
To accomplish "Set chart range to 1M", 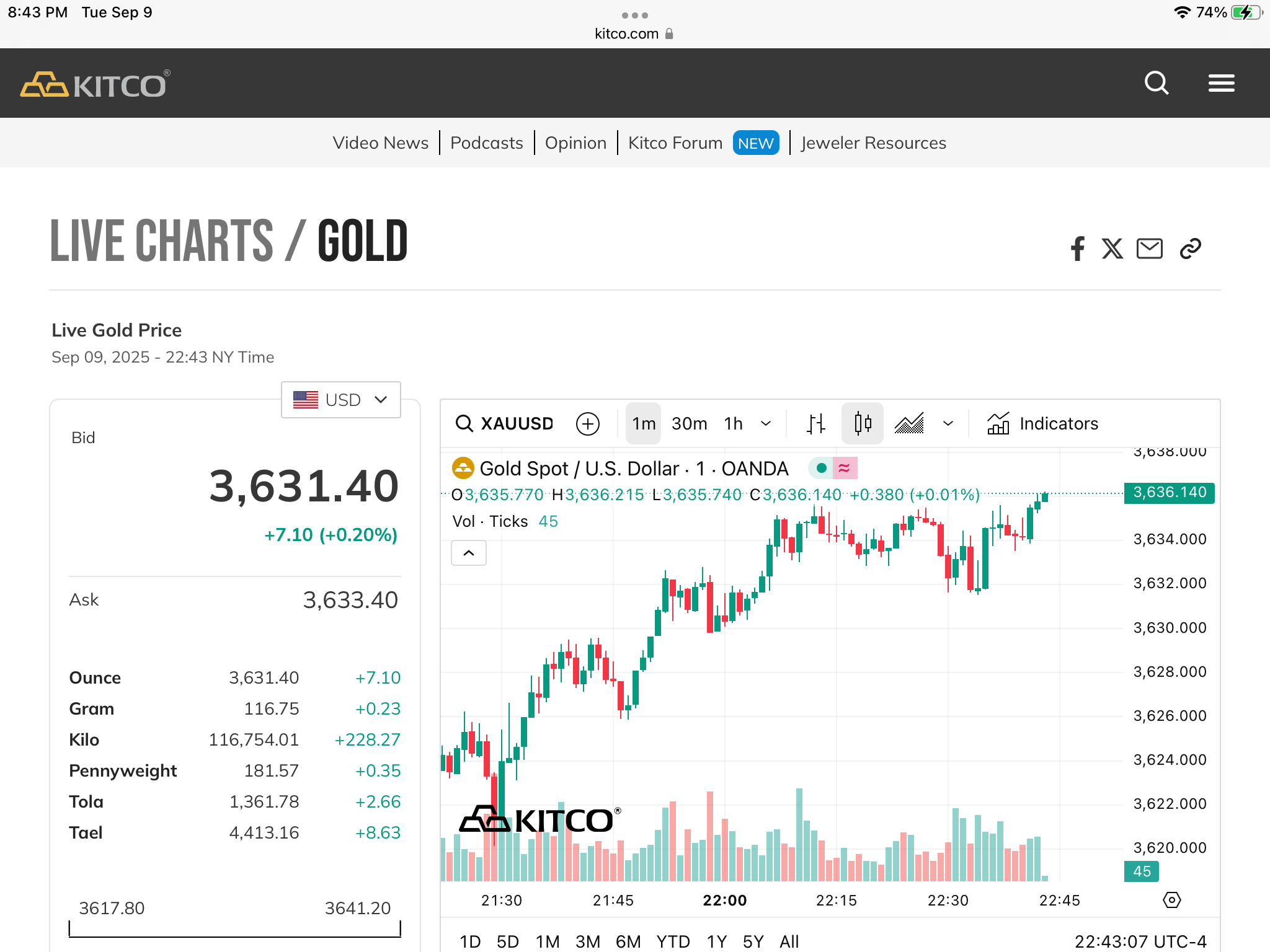I will tap(548, 941).
